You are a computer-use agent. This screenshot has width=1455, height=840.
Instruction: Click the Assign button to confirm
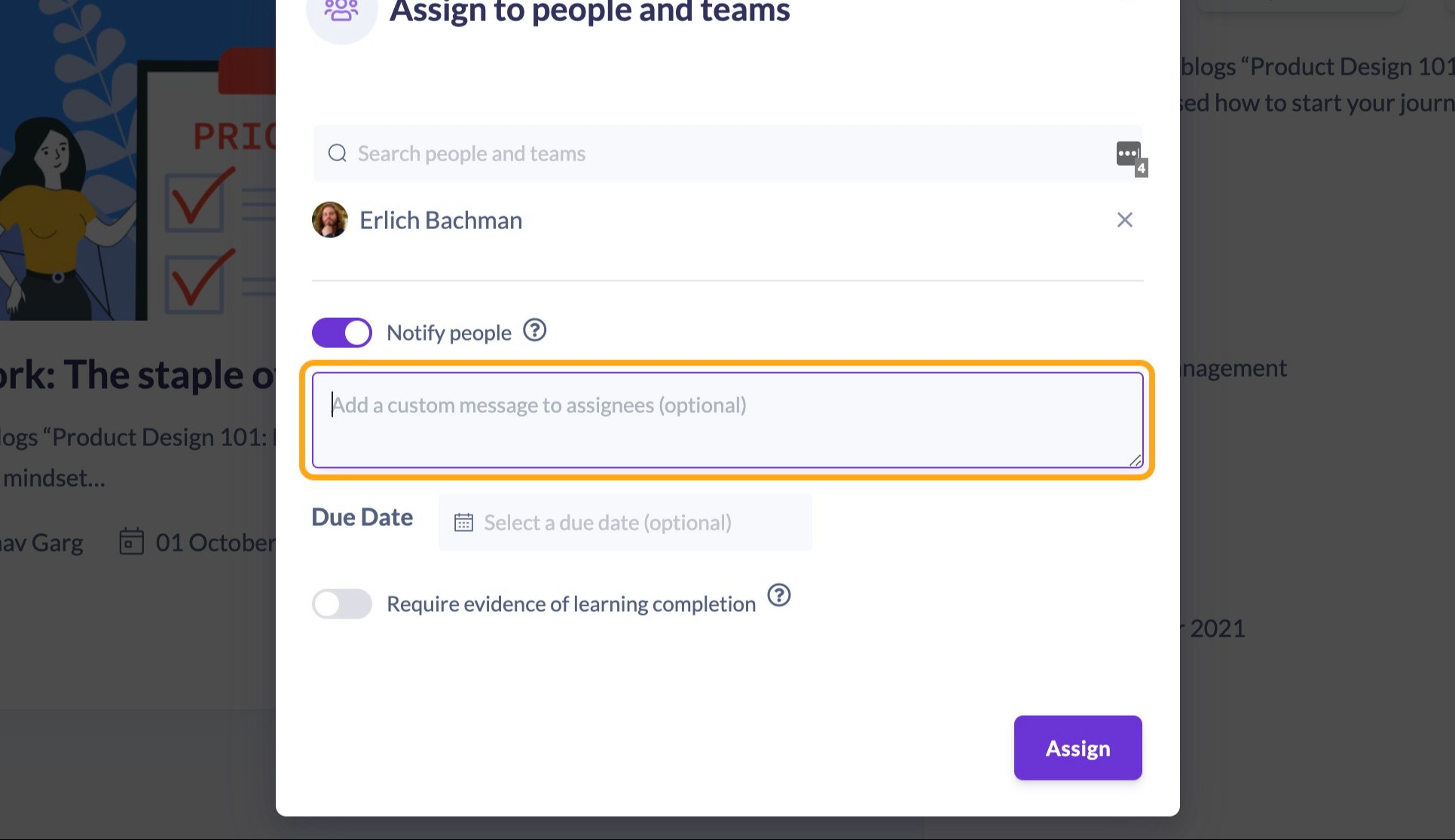[x=1078, y=747]
